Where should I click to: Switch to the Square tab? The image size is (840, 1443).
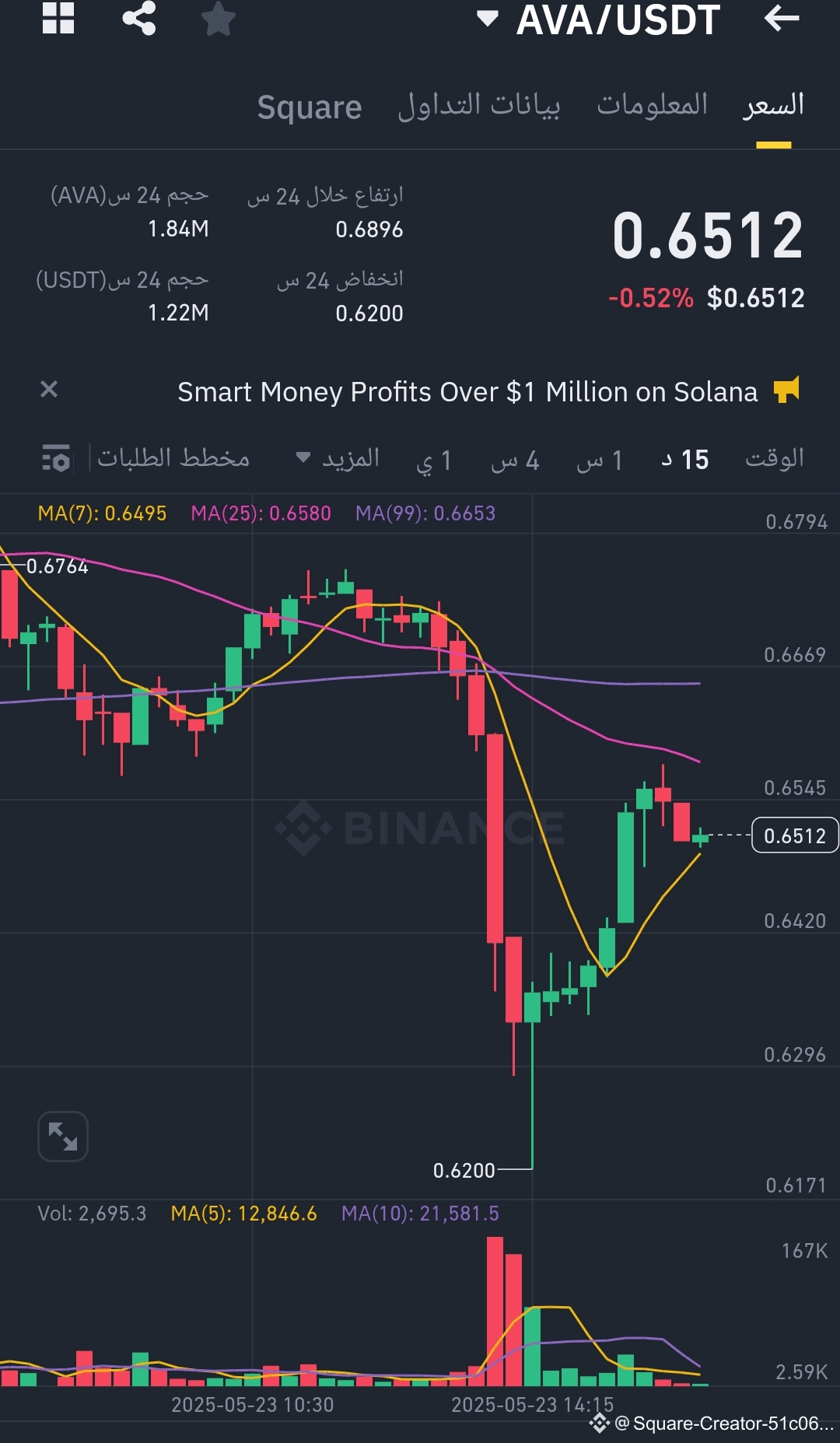[310, 107]
